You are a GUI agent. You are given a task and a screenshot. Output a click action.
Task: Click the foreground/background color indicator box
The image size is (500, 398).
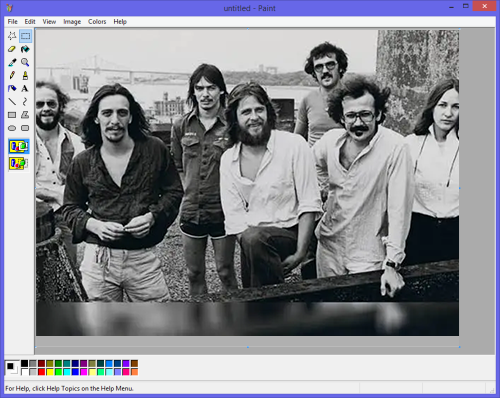point(12,368)
